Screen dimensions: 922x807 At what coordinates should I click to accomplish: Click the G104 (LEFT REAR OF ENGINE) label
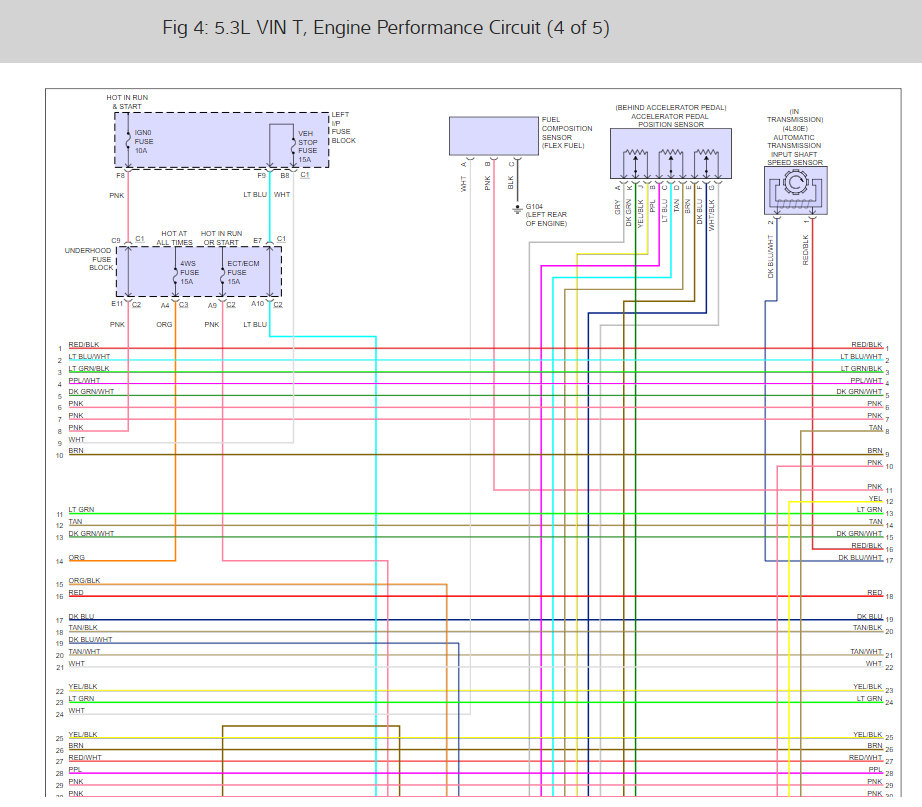click(x=546, y=215)
